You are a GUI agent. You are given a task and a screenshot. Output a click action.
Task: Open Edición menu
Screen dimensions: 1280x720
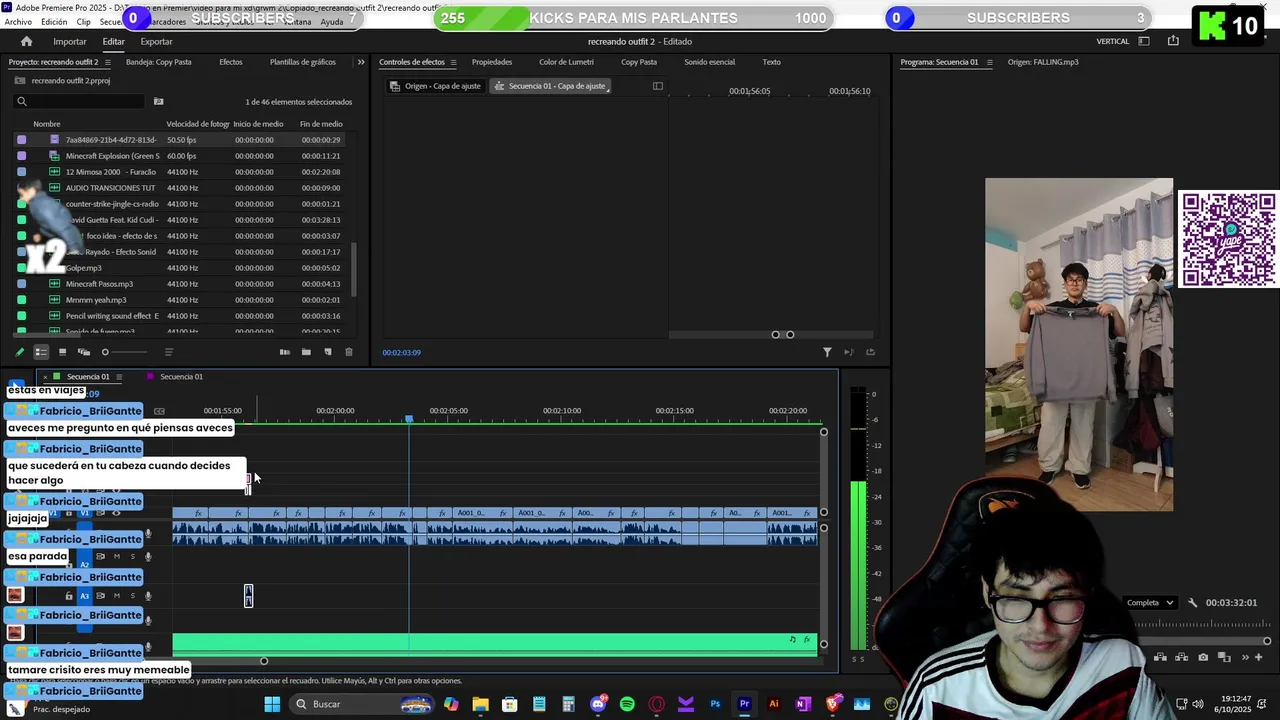[54, 21]
